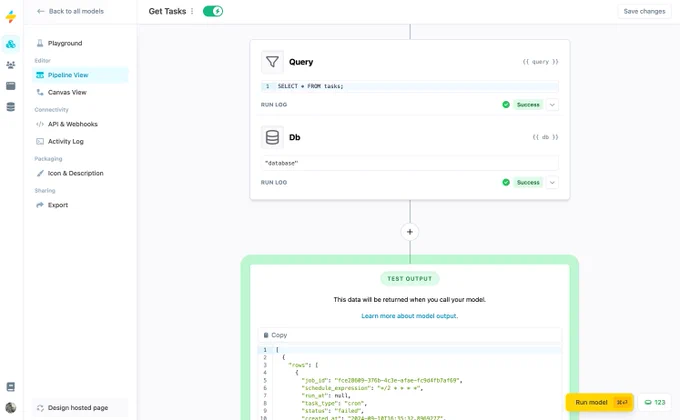Click the "schedule_expression" line in output
The width and height of the screenshot is (680, 420).
point(362,388)
